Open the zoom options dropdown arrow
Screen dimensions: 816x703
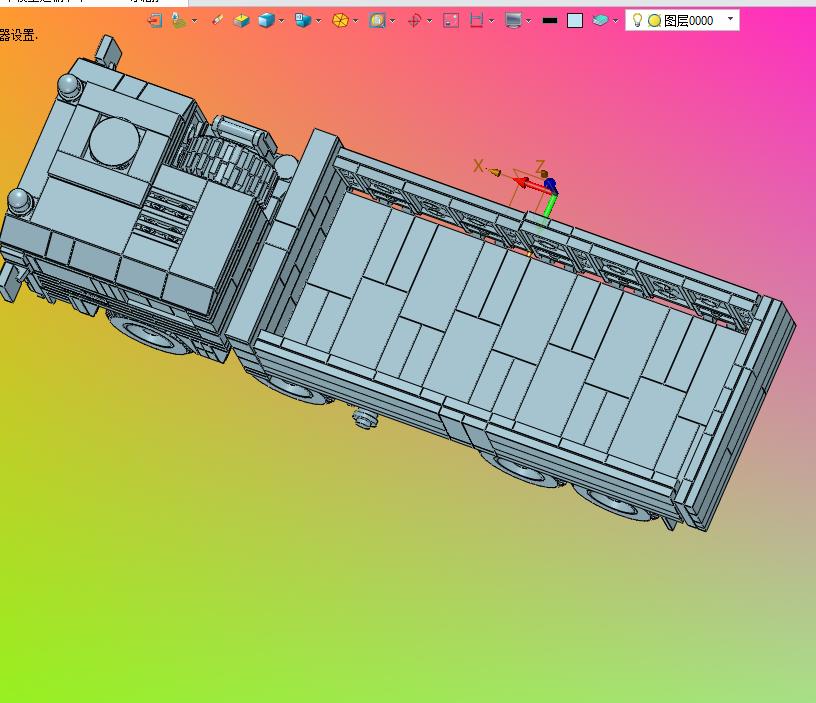[x=392, y=21]
